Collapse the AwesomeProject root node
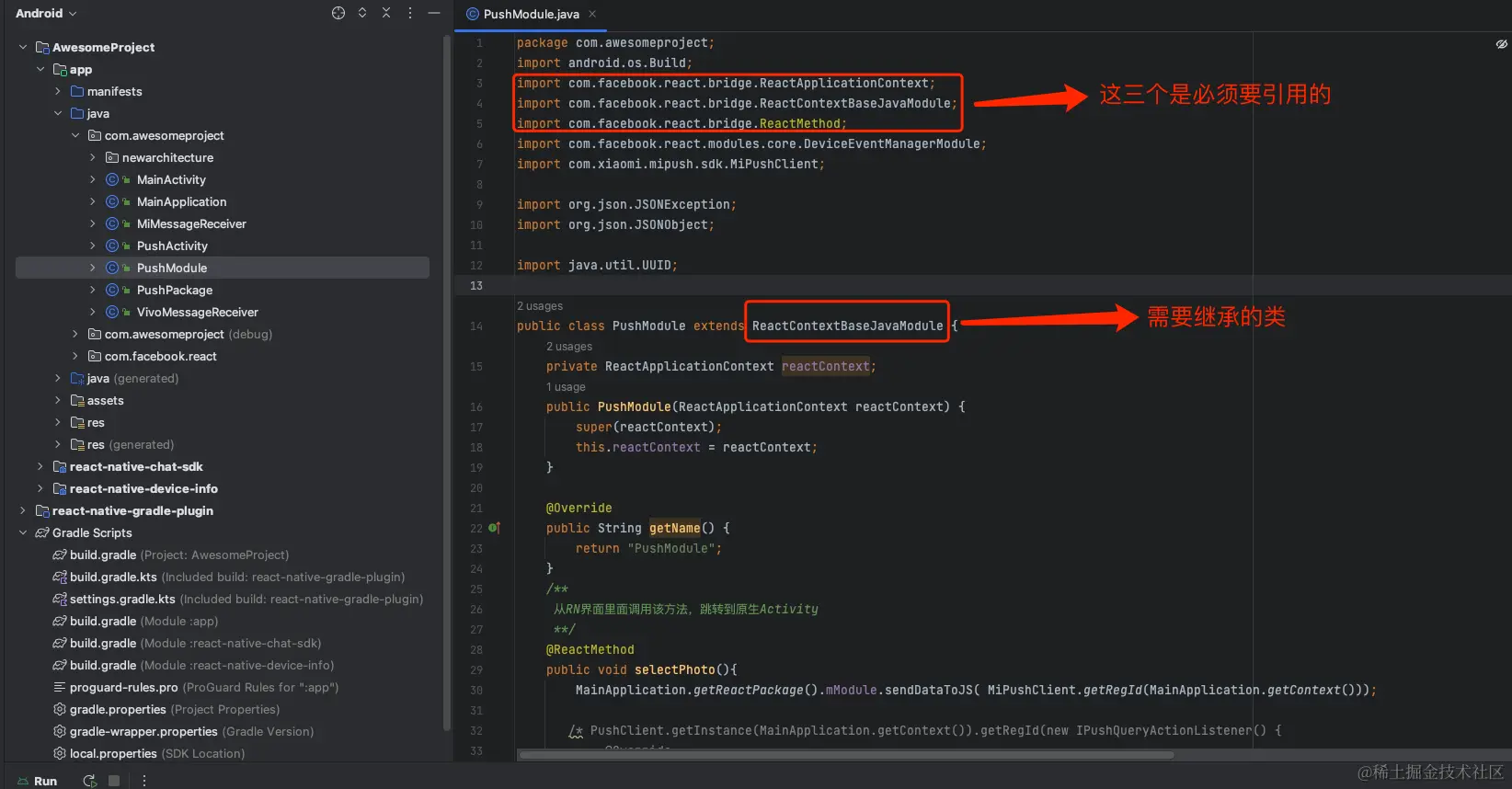Screen dimensions: 1512x789 pos(23,47)
